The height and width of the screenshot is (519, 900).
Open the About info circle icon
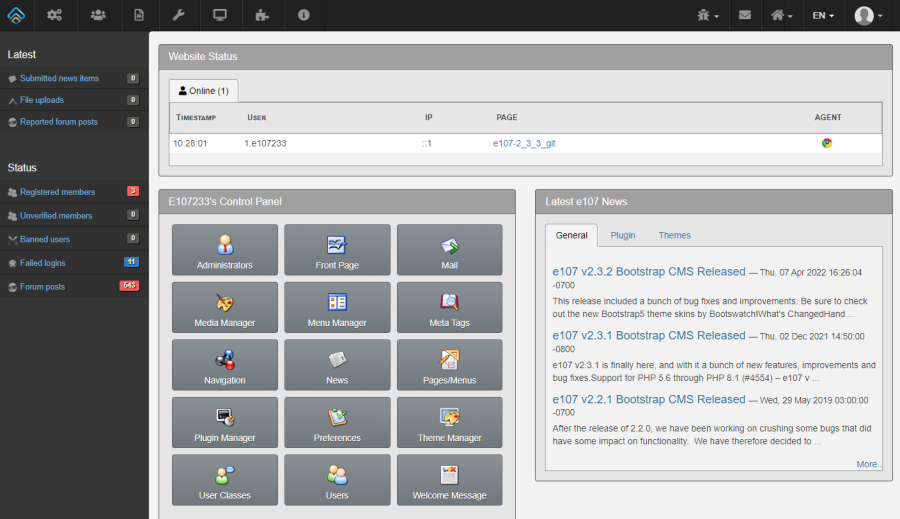pyautogui.click(x=304, y=15)
